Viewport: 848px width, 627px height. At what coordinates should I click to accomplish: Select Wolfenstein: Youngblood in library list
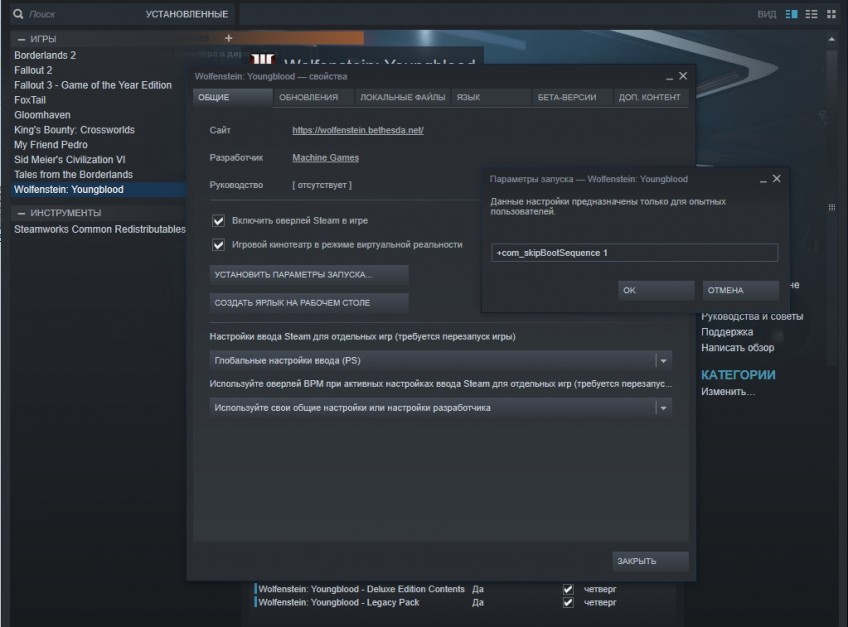[x=99, y=189]
